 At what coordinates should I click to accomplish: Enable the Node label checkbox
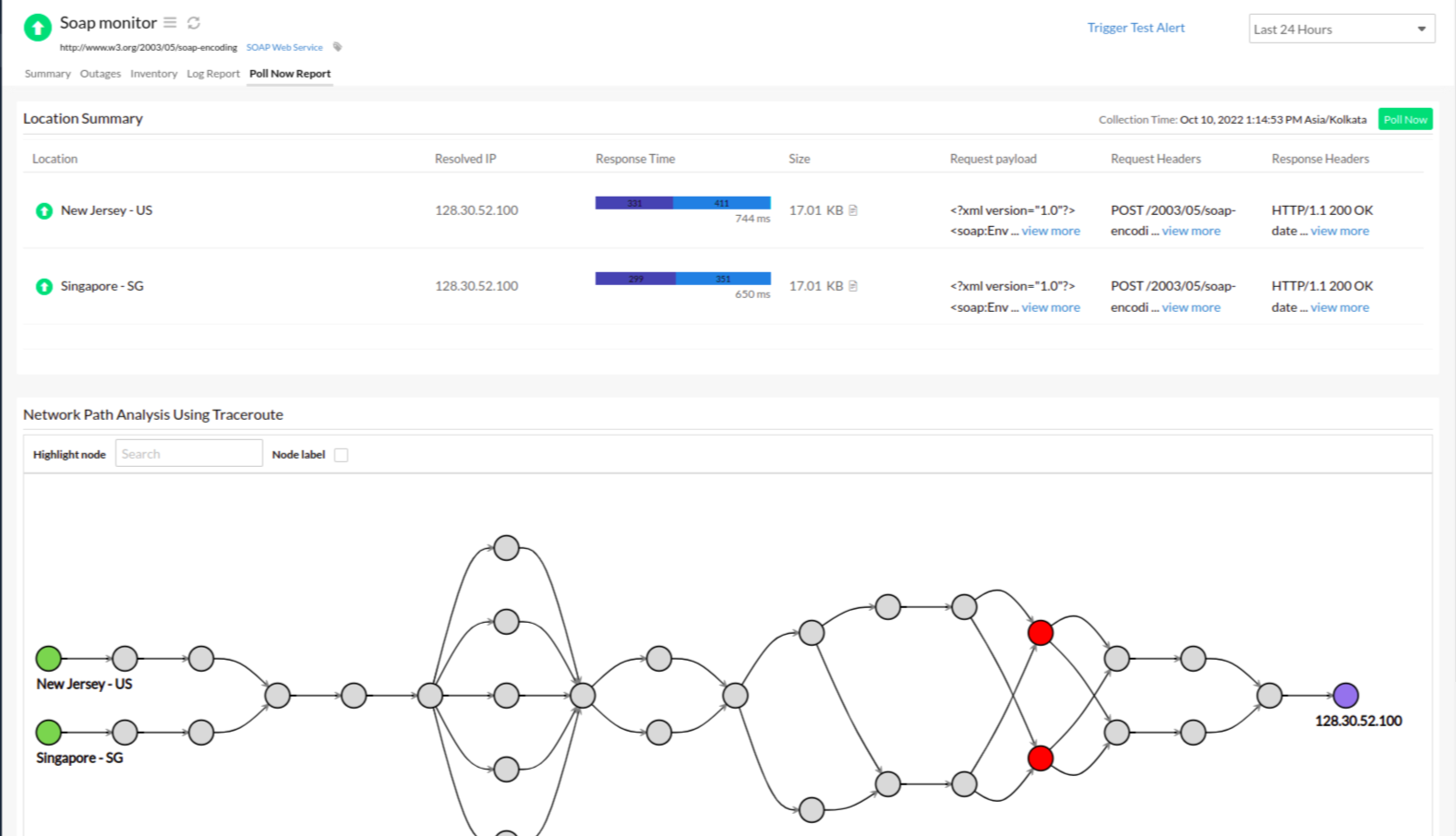(x=341, y=455)
